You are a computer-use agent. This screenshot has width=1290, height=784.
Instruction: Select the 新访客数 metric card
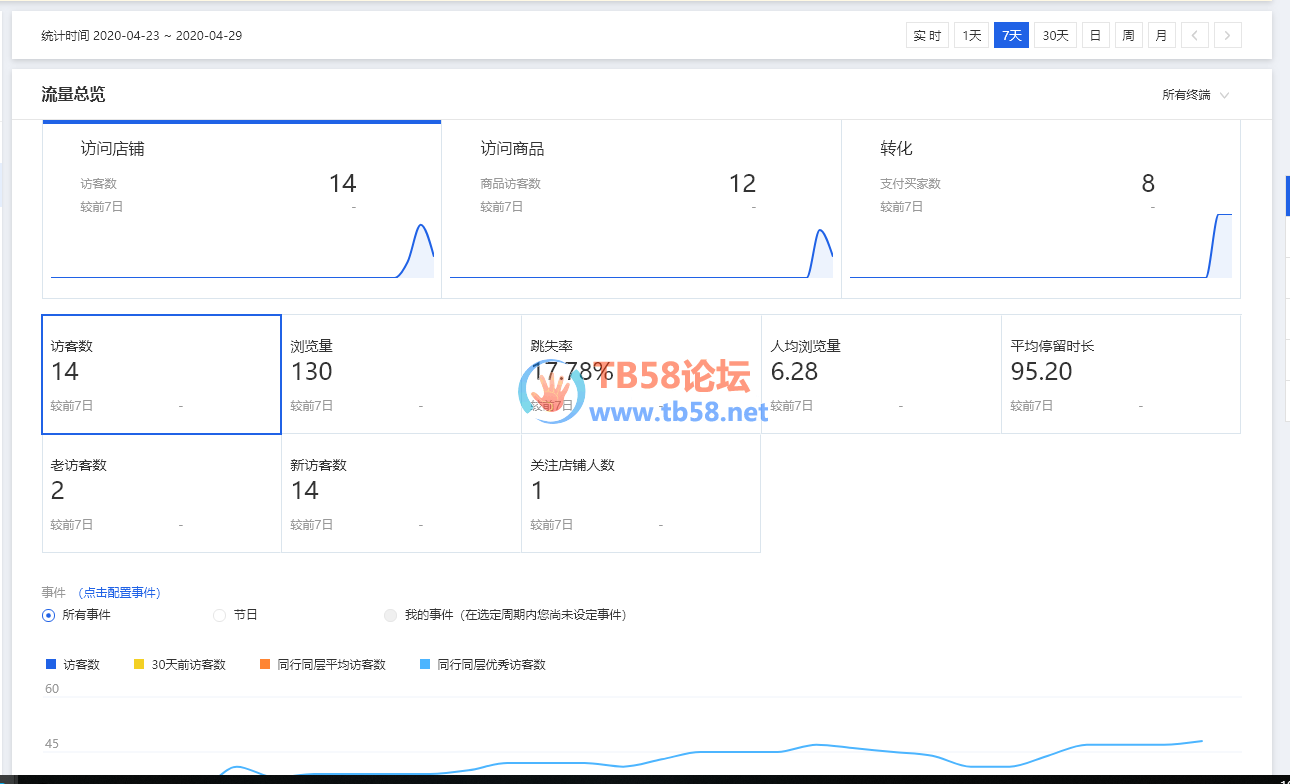401,493
